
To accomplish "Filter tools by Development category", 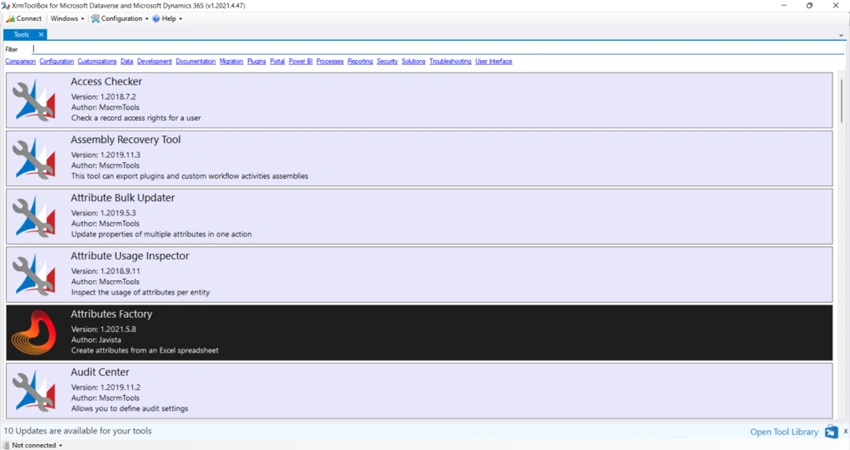I will coord(154,61).
